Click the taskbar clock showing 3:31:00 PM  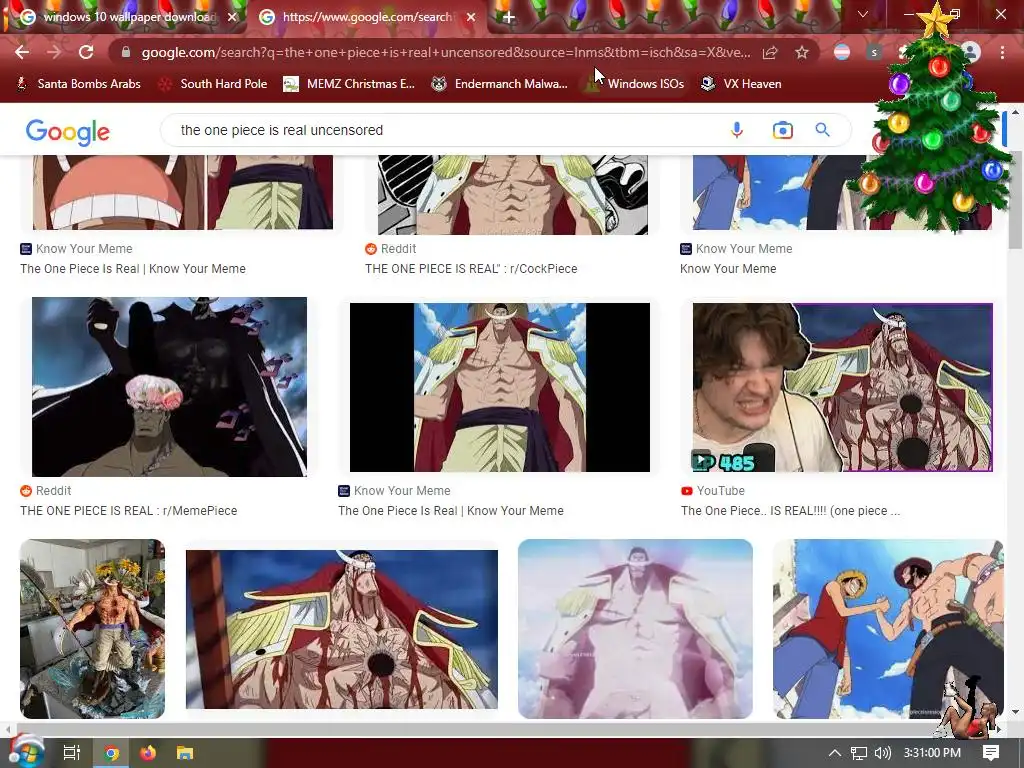click(933, 753)
